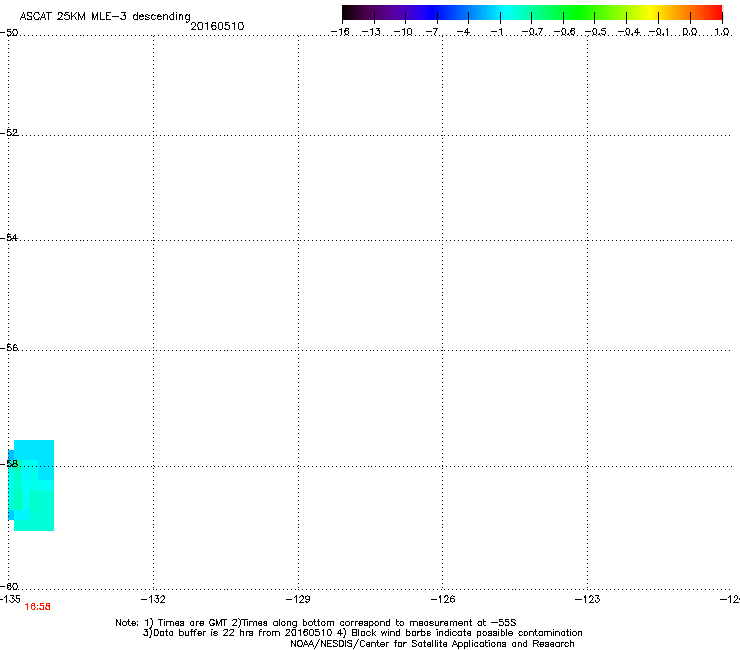
Task: Click the -0.1 colorbar label
Action: click(x=659, y=32)
